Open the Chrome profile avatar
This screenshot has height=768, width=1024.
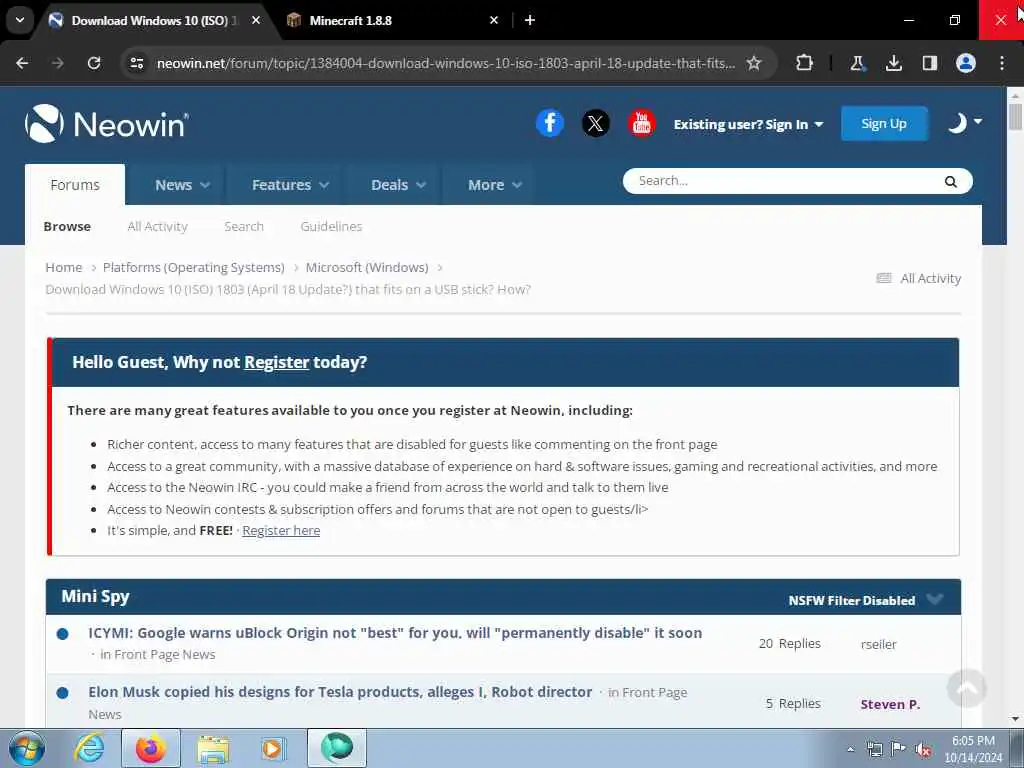[x=966, y=63]
